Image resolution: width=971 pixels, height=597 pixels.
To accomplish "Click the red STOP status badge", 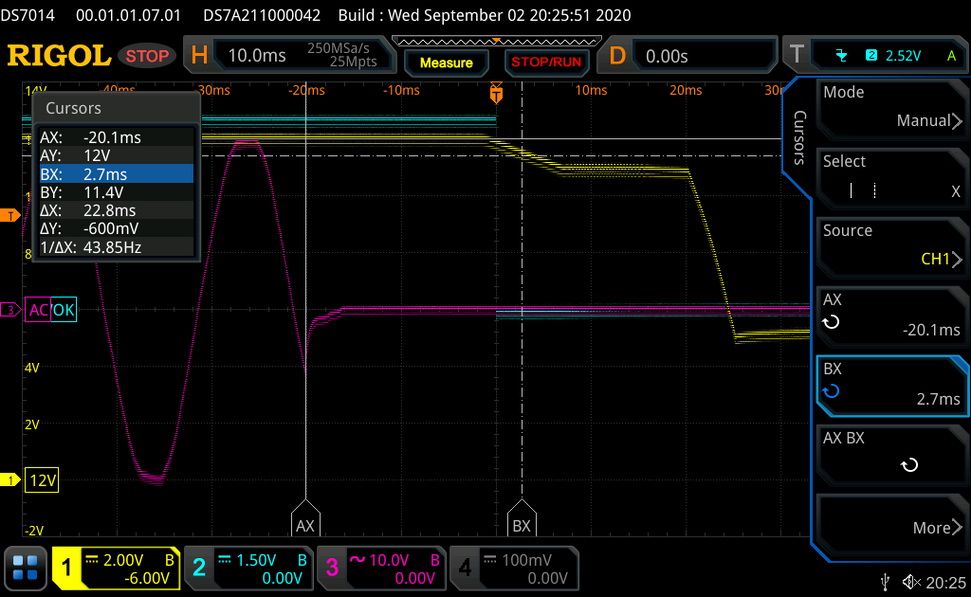I will pos(147,56).
